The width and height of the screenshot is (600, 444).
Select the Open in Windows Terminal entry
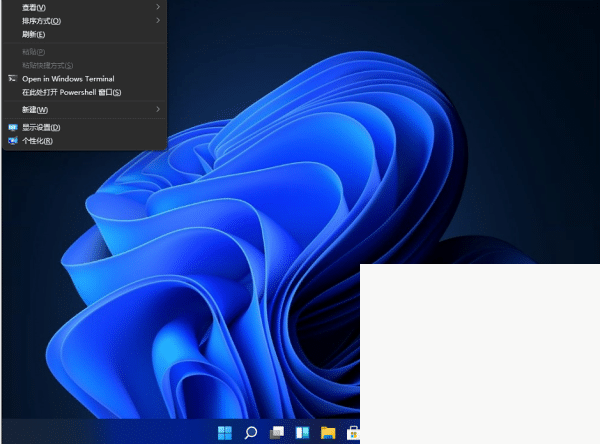(68, 78)
